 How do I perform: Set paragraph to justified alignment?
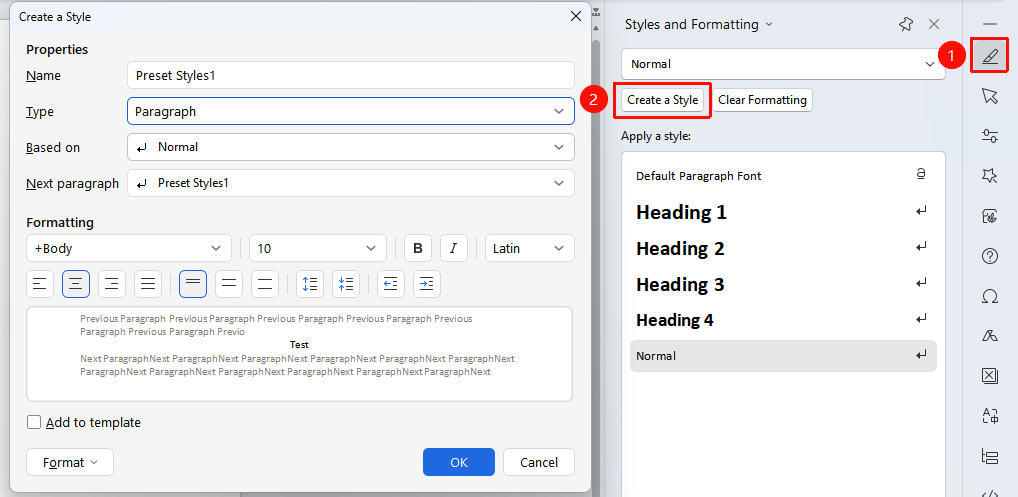click(148, 284)
